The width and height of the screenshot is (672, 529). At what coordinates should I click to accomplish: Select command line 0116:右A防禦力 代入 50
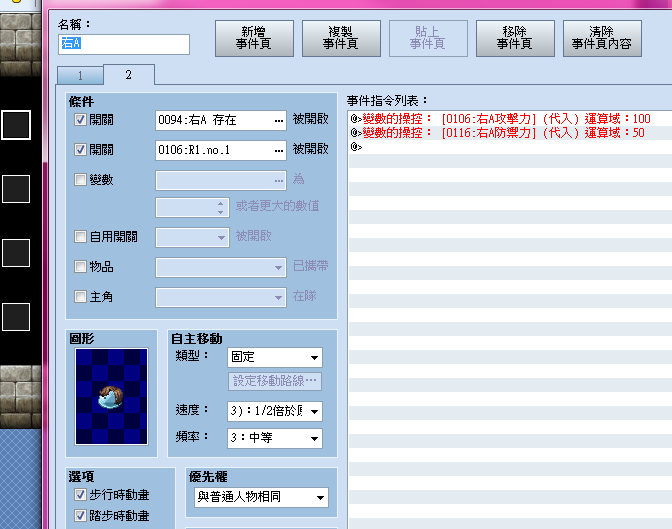[x=510, y=133]
